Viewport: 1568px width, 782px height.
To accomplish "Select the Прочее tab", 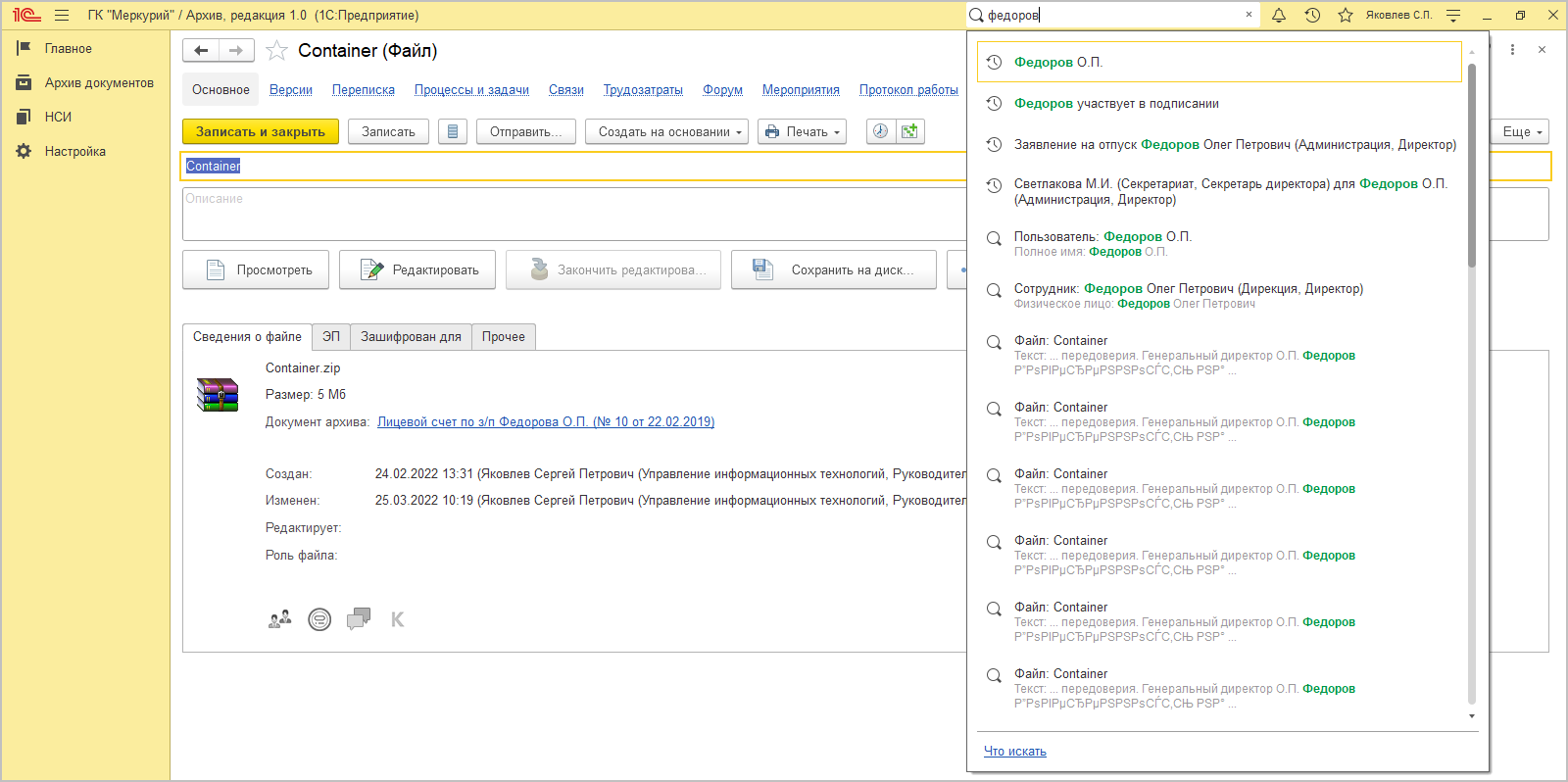I will pos(503,336).
